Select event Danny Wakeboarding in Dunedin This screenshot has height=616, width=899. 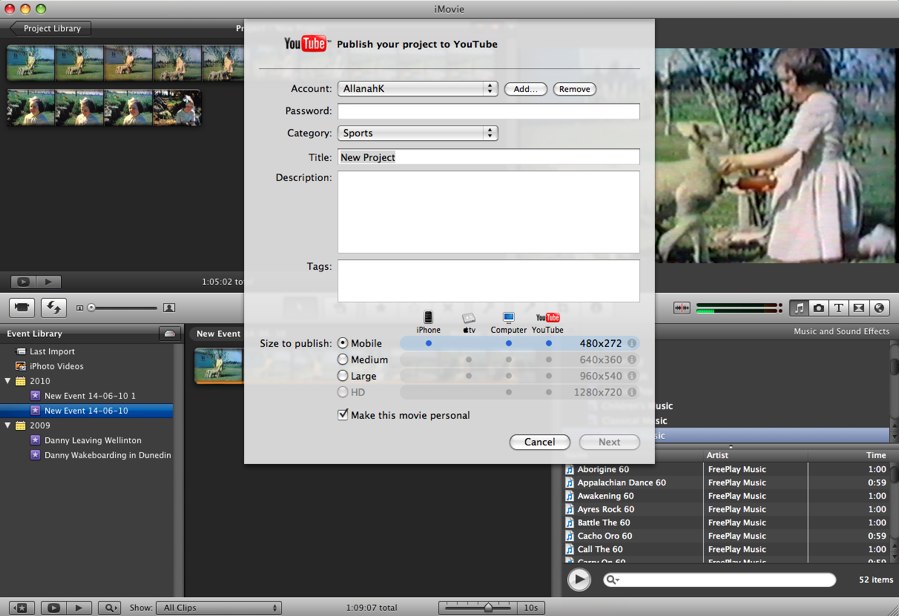click(x=108, y=455)
